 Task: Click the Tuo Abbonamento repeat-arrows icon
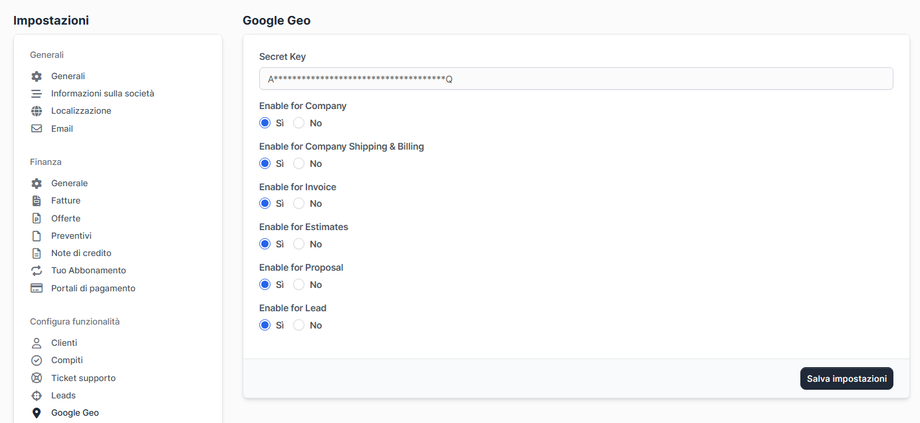[x=37, y=271]
